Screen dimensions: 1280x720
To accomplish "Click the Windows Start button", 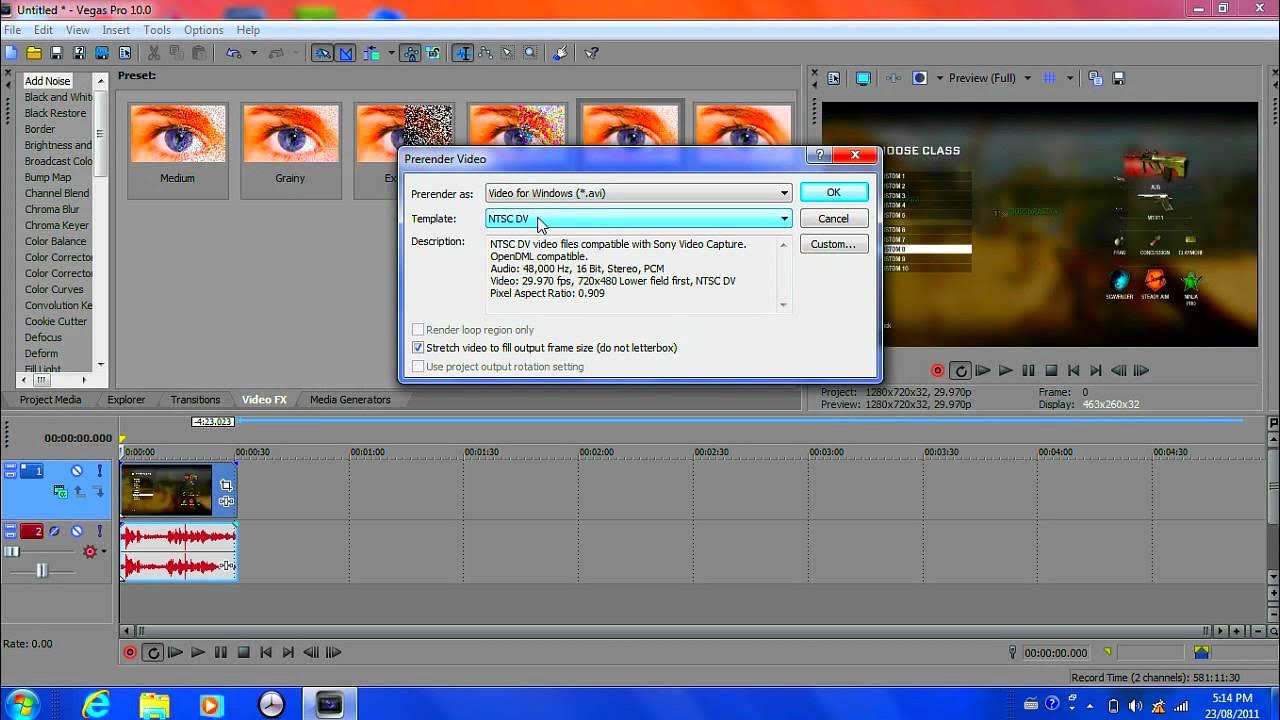I will pyautogui.click(x=22, y=704).
